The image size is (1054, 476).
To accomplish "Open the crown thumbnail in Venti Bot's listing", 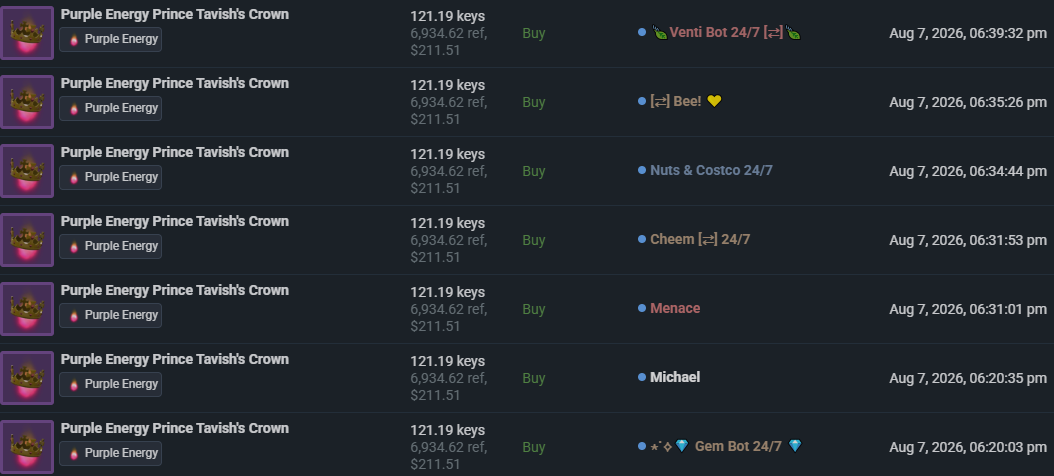I will 27,33.
